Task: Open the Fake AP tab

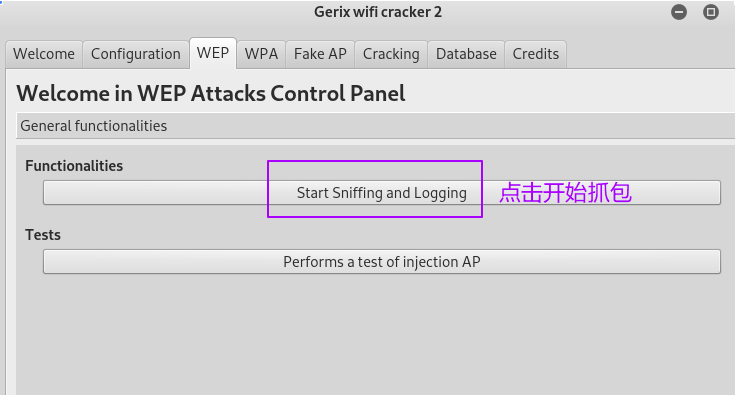Action: 320,54
